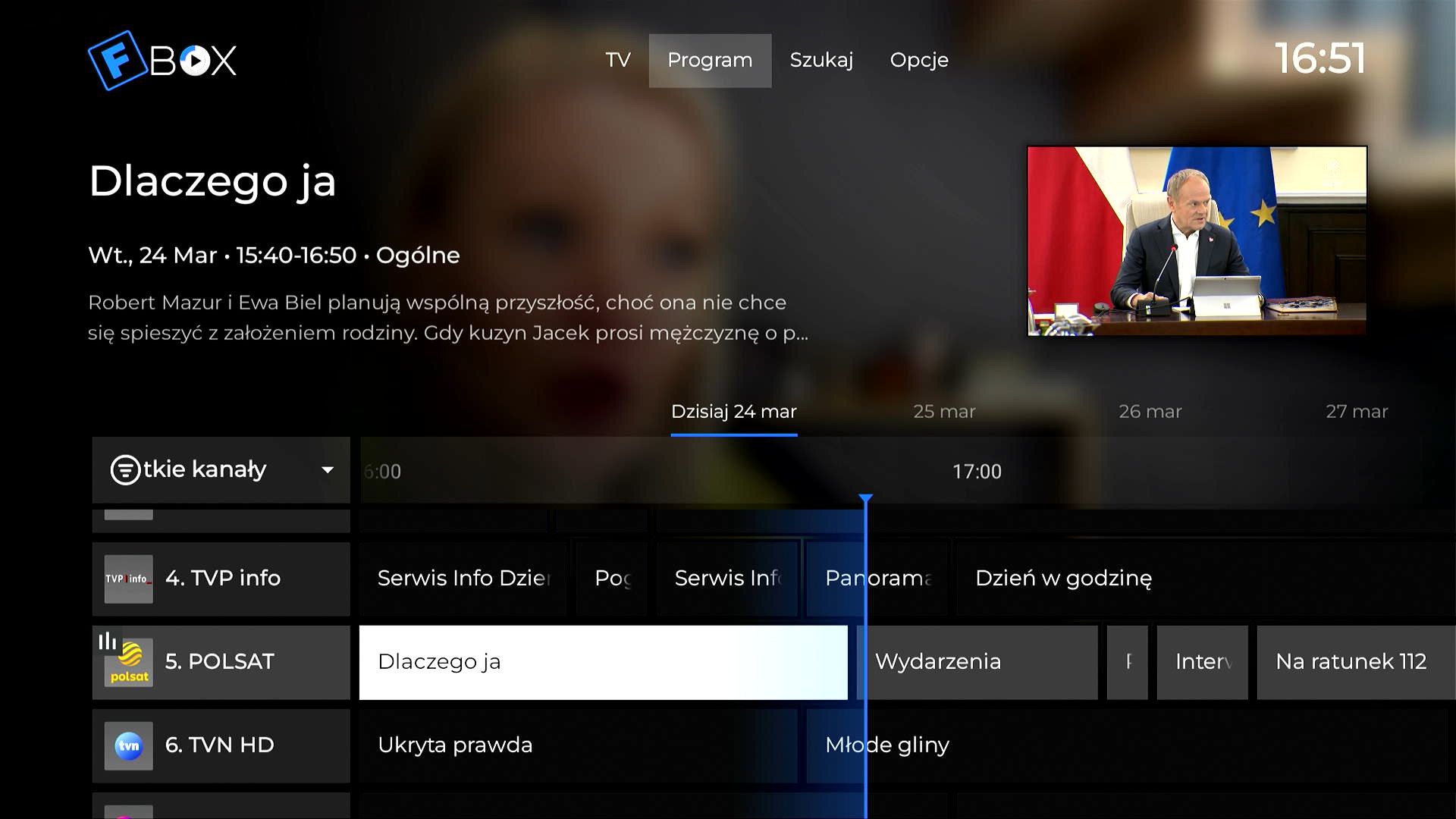Image resolution: width=1456 pixels, height=819 pixels.
Task: Open the Szukaj search menu
Action: (x=821, y=60)
